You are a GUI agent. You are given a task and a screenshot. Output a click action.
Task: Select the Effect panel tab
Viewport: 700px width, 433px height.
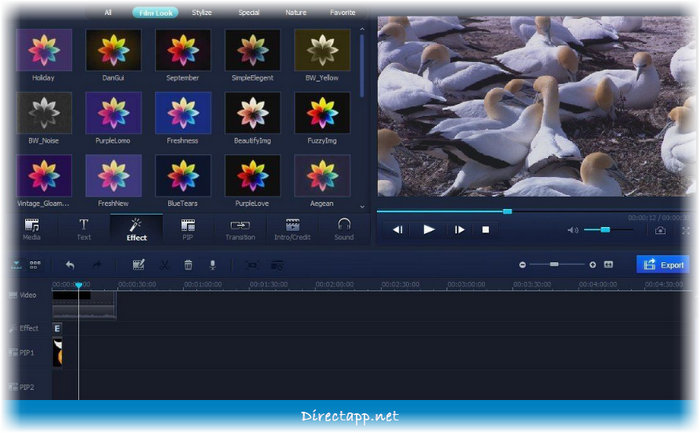pos(137,229)
